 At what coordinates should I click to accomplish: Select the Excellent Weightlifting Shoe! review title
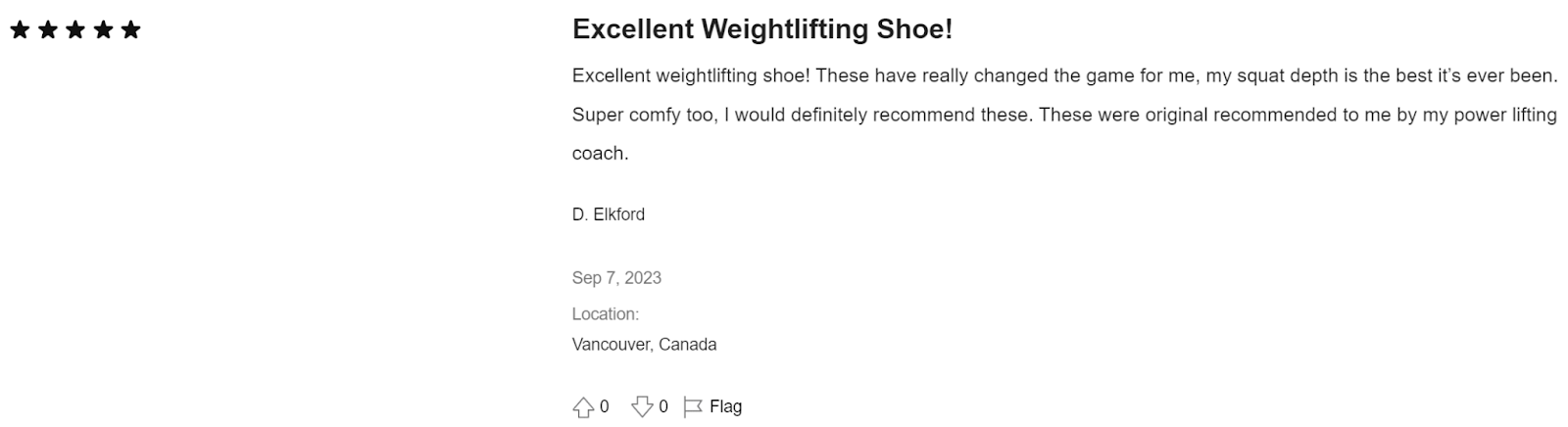pos(762,29)
